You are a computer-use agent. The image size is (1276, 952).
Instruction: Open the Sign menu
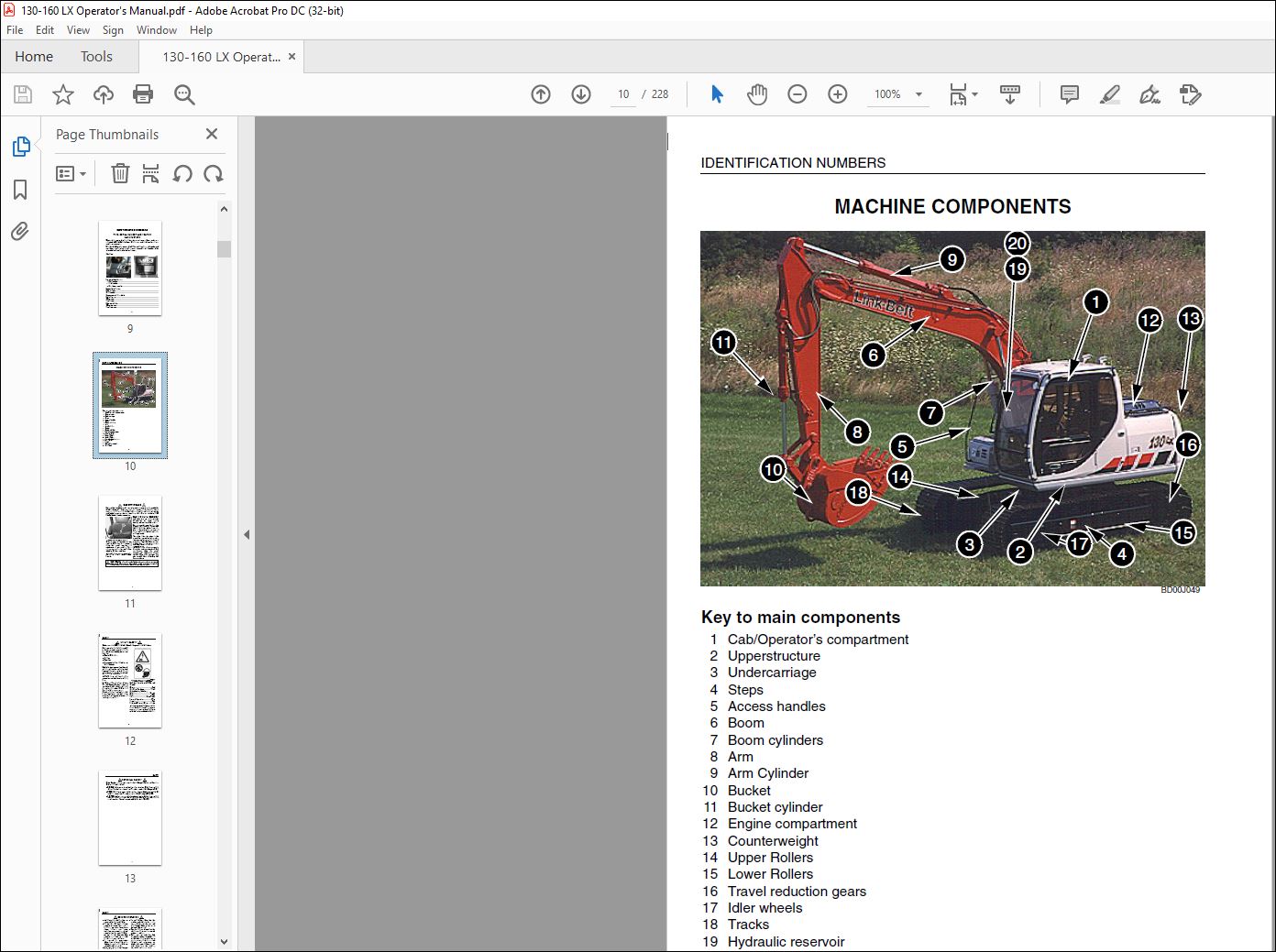coord(113,30)
